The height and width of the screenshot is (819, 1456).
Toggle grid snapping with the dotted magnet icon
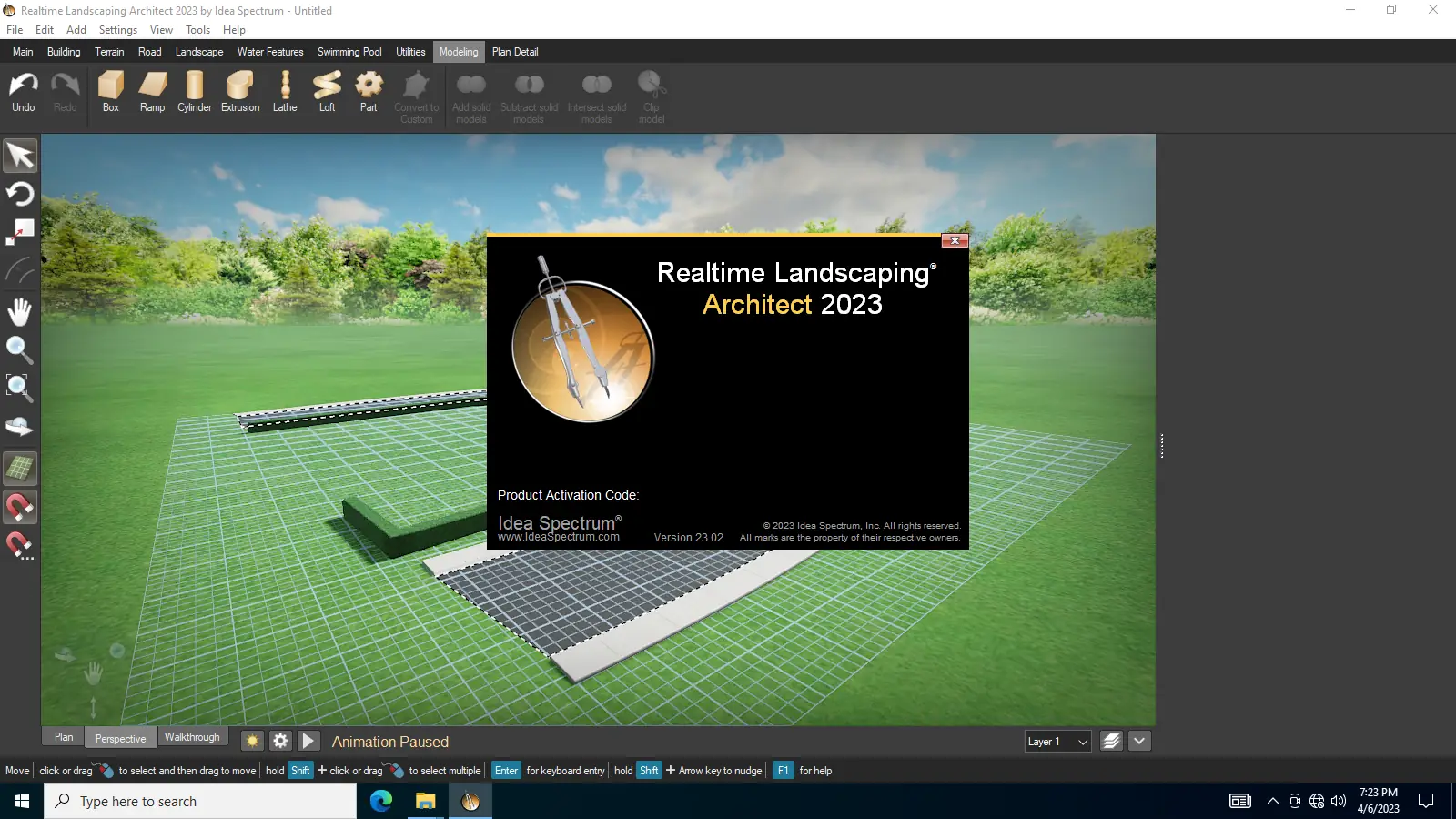20,546
